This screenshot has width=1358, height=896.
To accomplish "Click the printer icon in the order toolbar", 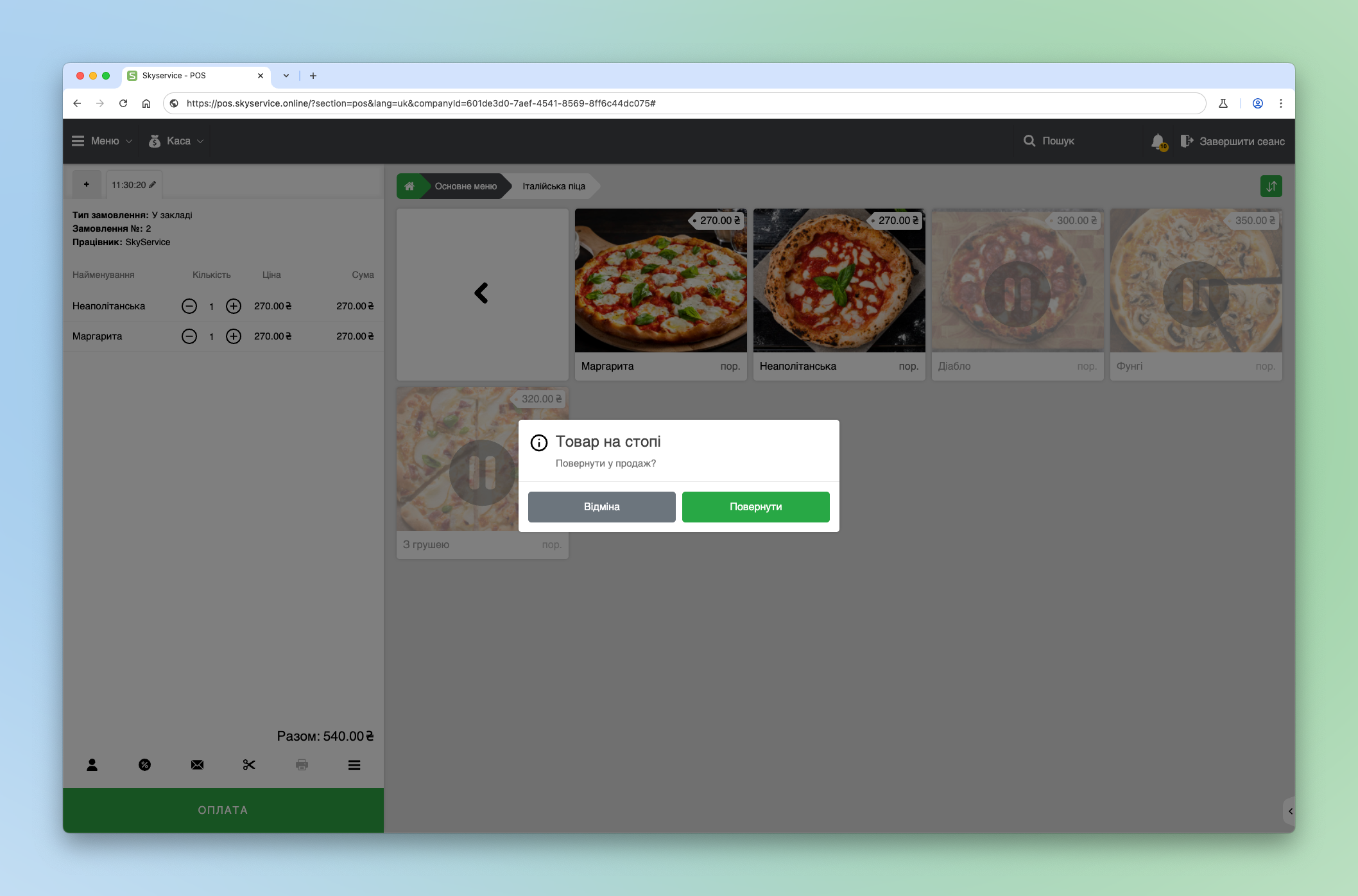I will (302, 764).
